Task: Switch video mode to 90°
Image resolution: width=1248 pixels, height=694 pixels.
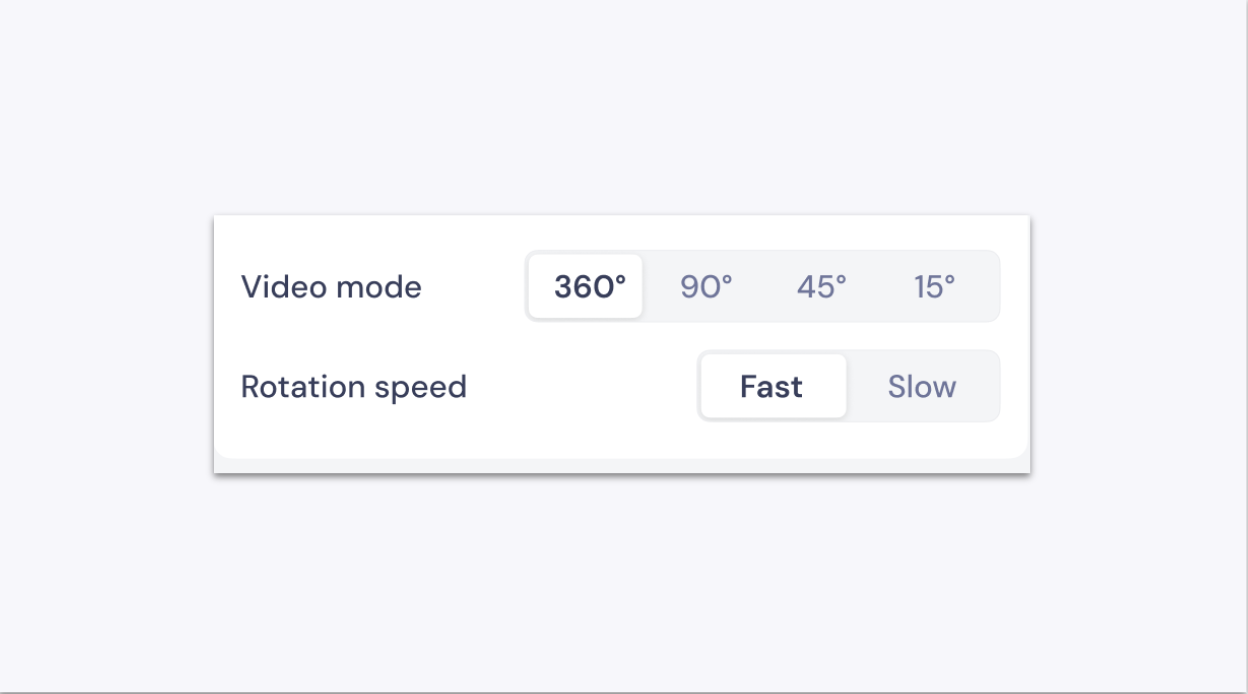Action: 706,287
